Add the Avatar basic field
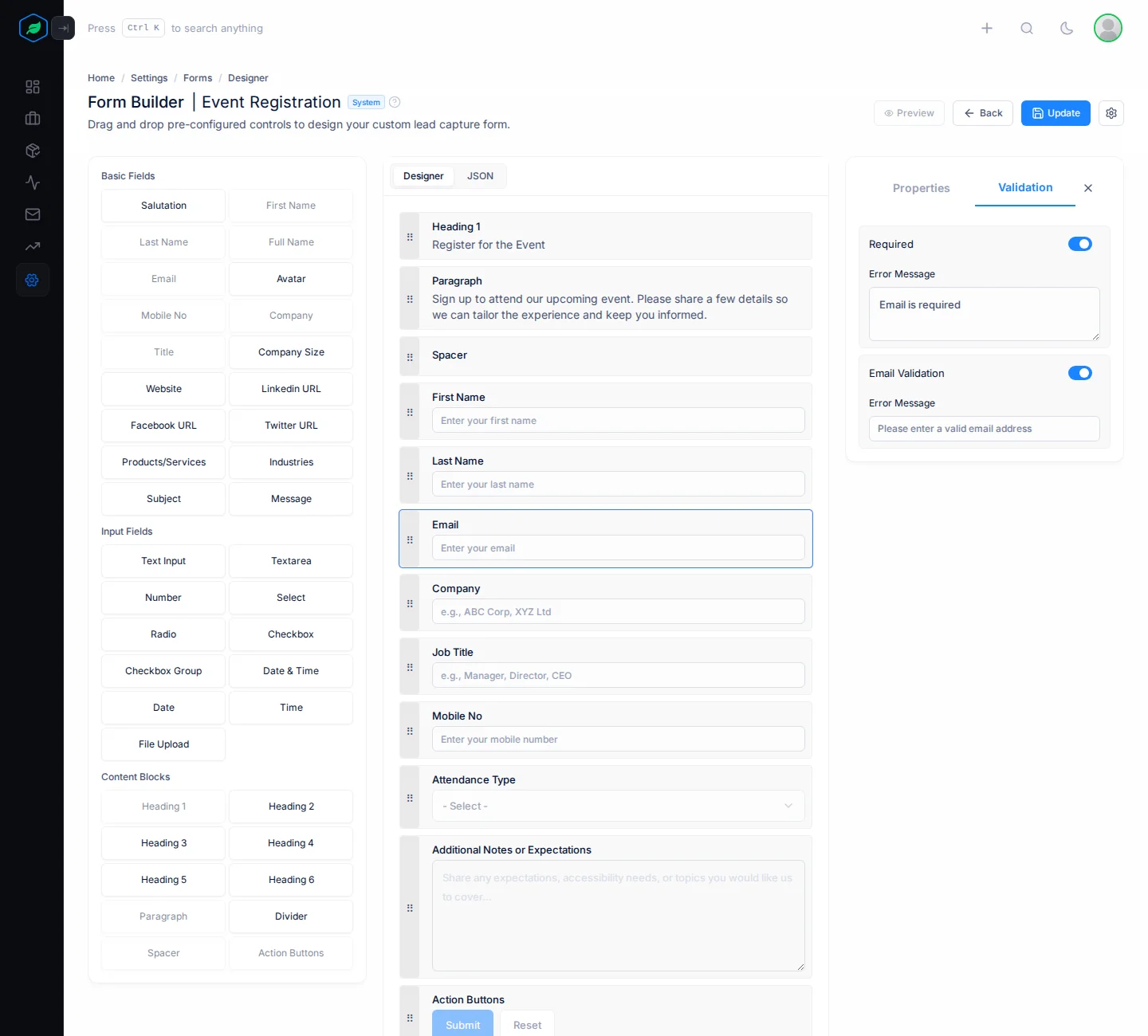The image size is (1148, 1036). [x=291, y=279]
